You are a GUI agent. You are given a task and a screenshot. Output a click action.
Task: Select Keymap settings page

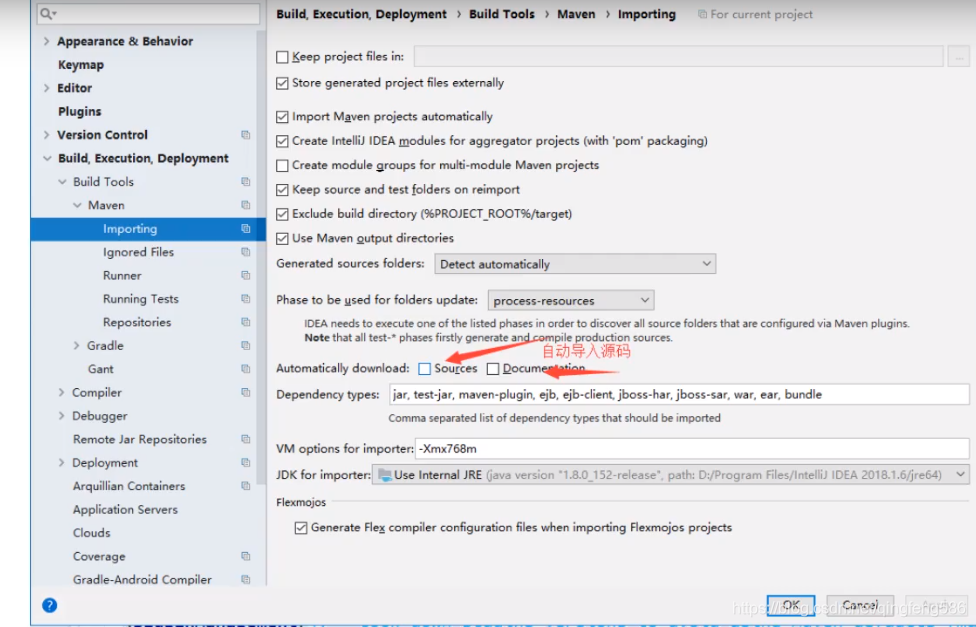coord(81,65)
